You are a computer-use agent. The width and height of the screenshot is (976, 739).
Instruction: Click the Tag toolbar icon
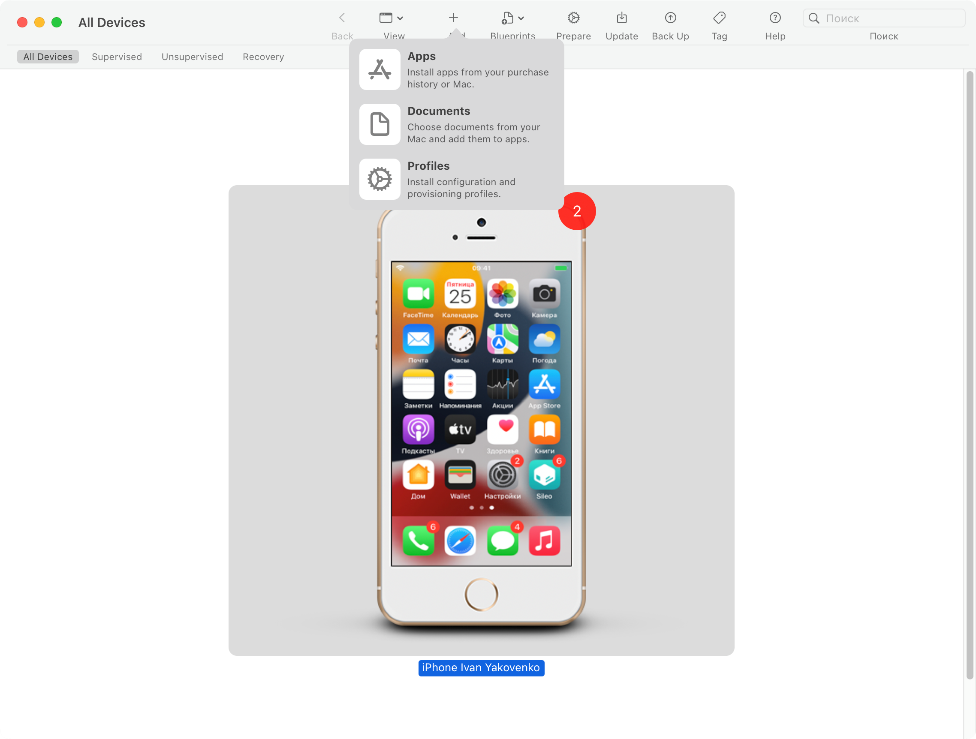(x=720, y=18)
